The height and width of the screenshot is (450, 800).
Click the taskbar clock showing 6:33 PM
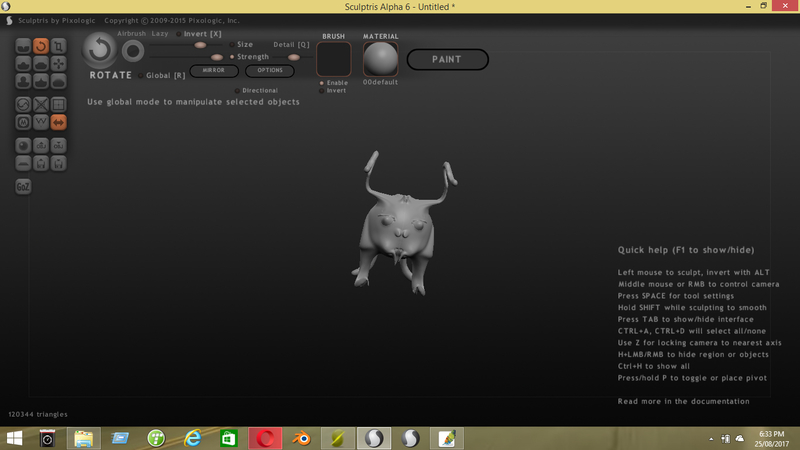(x=771, y=439)
